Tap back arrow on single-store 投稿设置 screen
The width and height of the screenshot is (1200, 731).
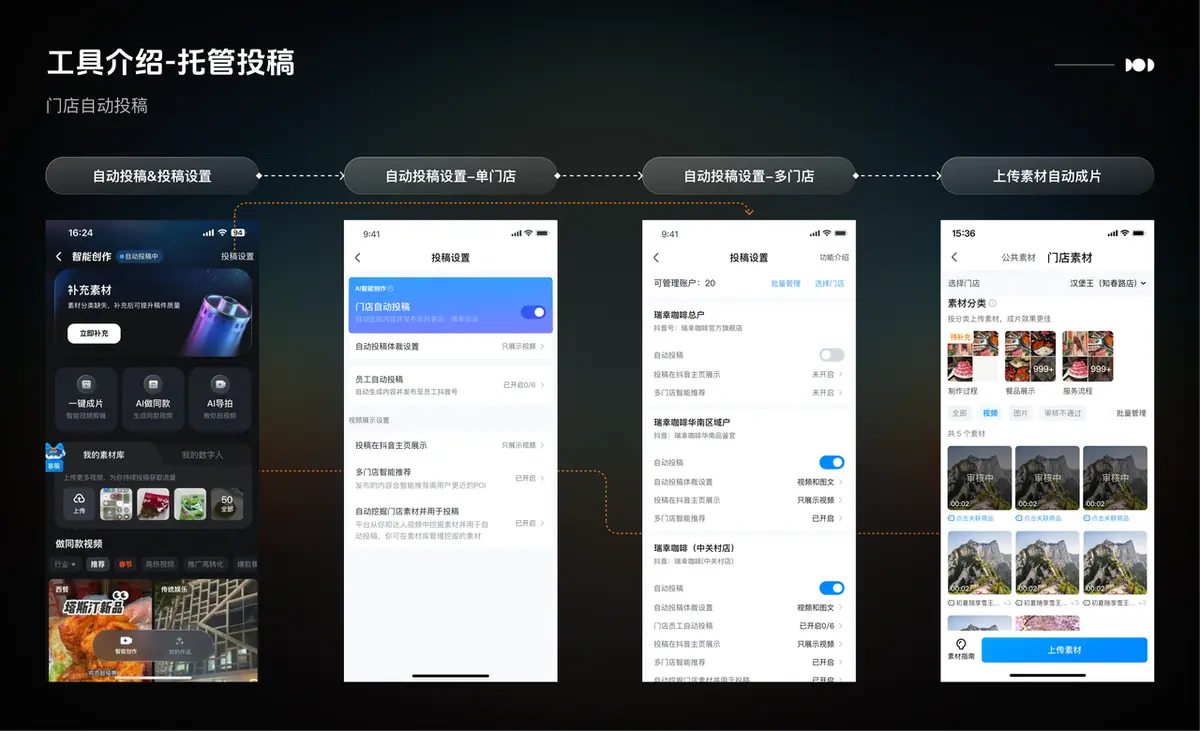coord(358,258)
